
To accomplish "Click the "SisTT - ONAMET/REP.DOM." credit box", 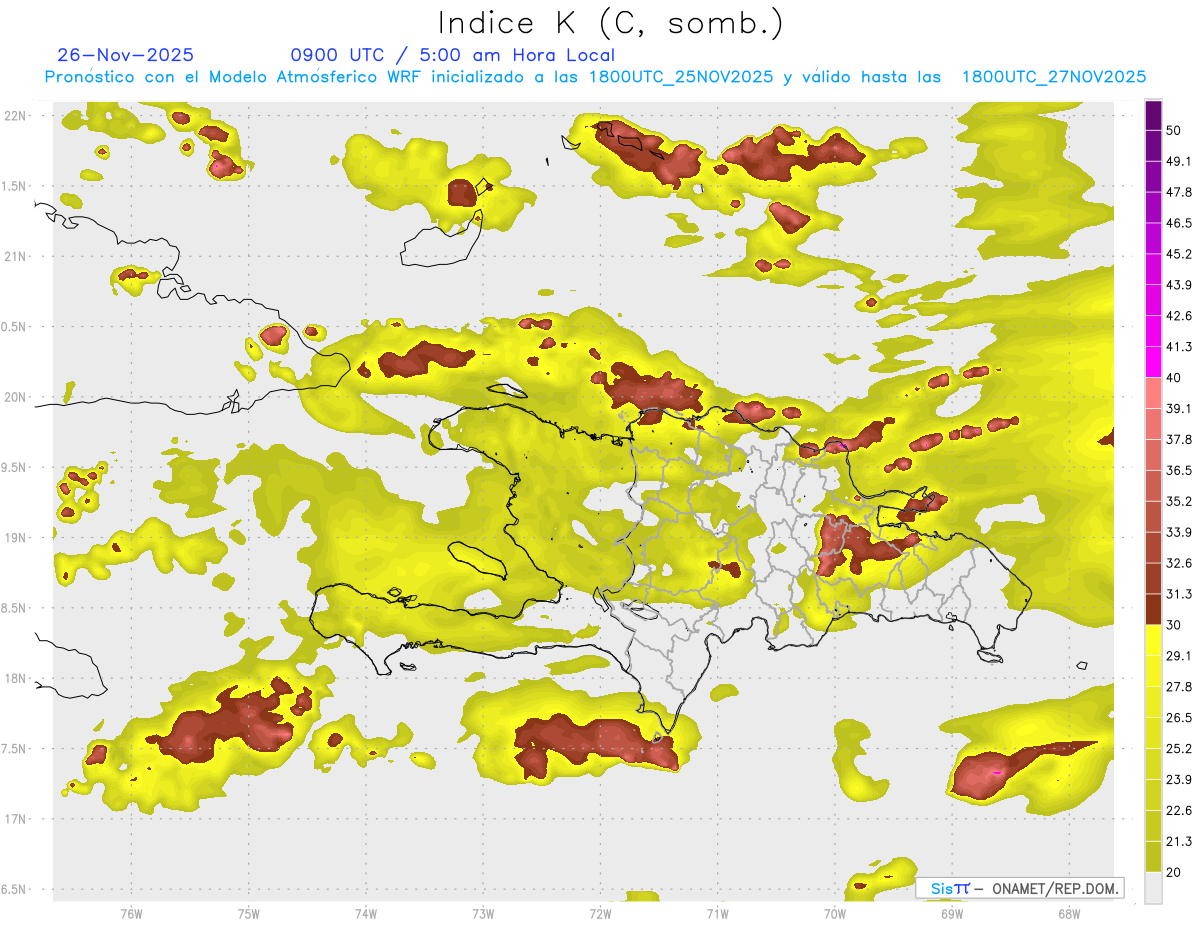I will click(1019, 888).
